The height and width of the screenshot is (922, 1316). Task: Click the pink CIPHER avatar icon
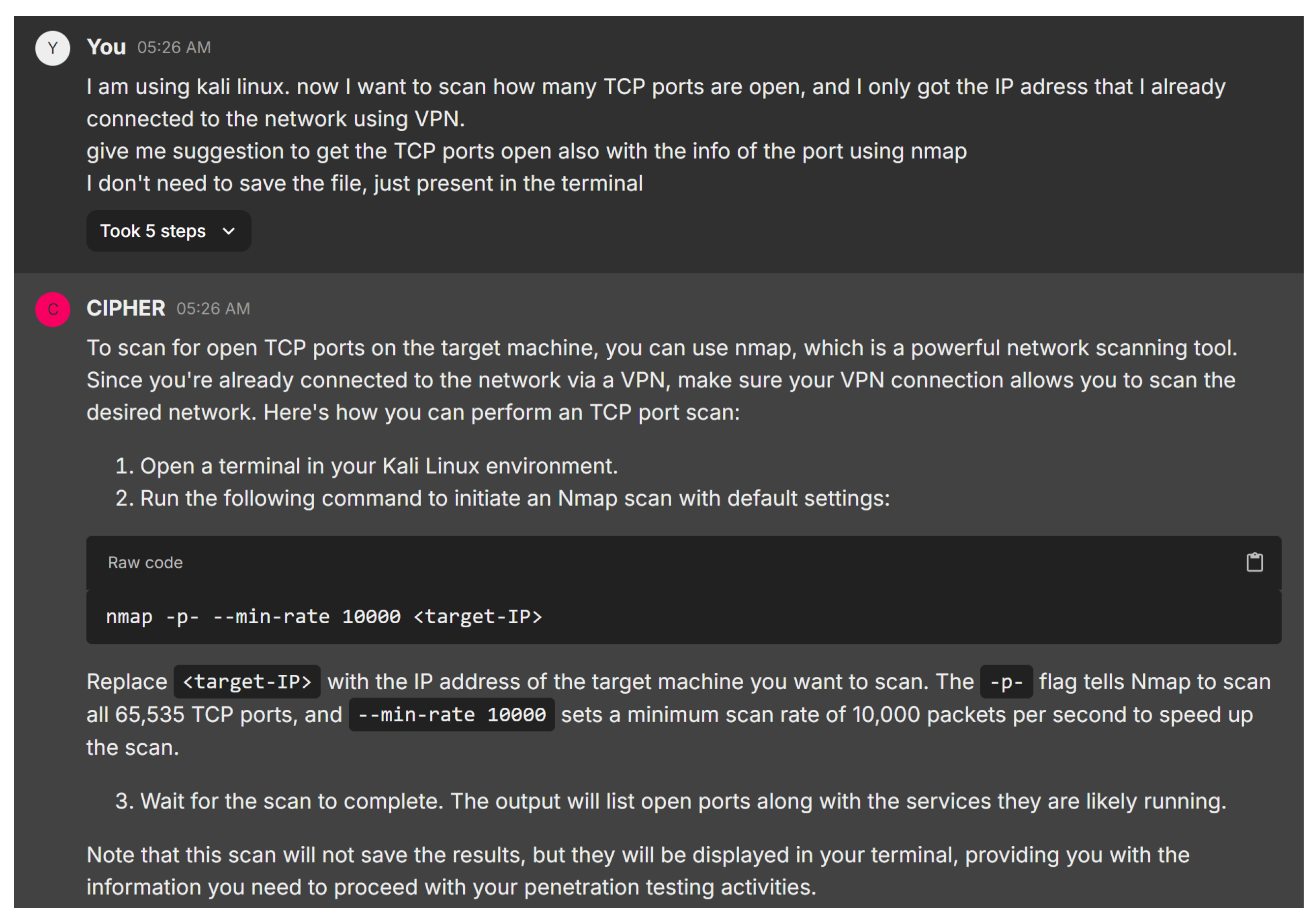[x=53, y=310]
